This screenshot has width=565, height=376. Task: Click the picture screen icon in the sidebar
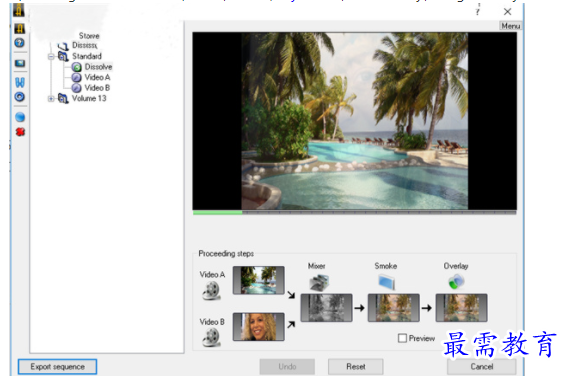[x=20, y=63]
